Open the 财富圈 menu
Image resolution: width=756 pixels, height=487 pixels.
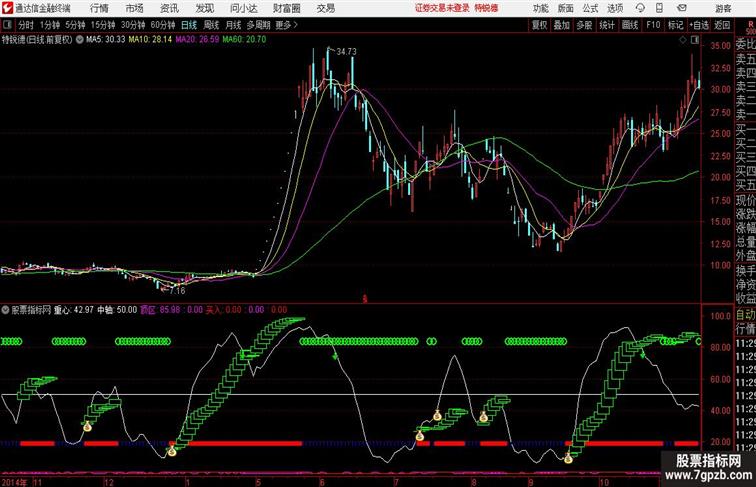pyautogui.click(x=287, y=8)
